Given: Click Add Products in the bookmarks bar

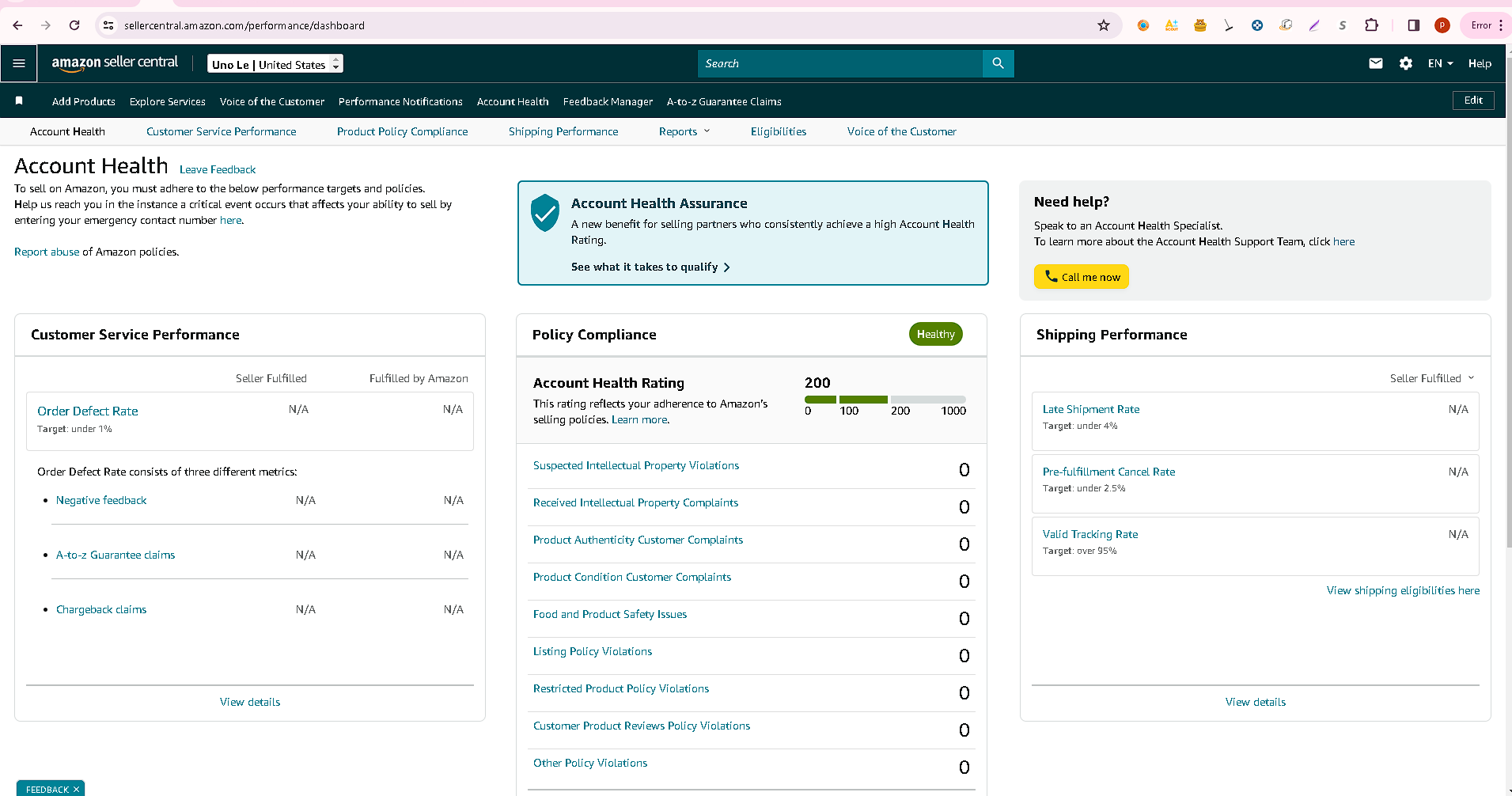Looking at the screenshot, I should [x=84, y=101].
